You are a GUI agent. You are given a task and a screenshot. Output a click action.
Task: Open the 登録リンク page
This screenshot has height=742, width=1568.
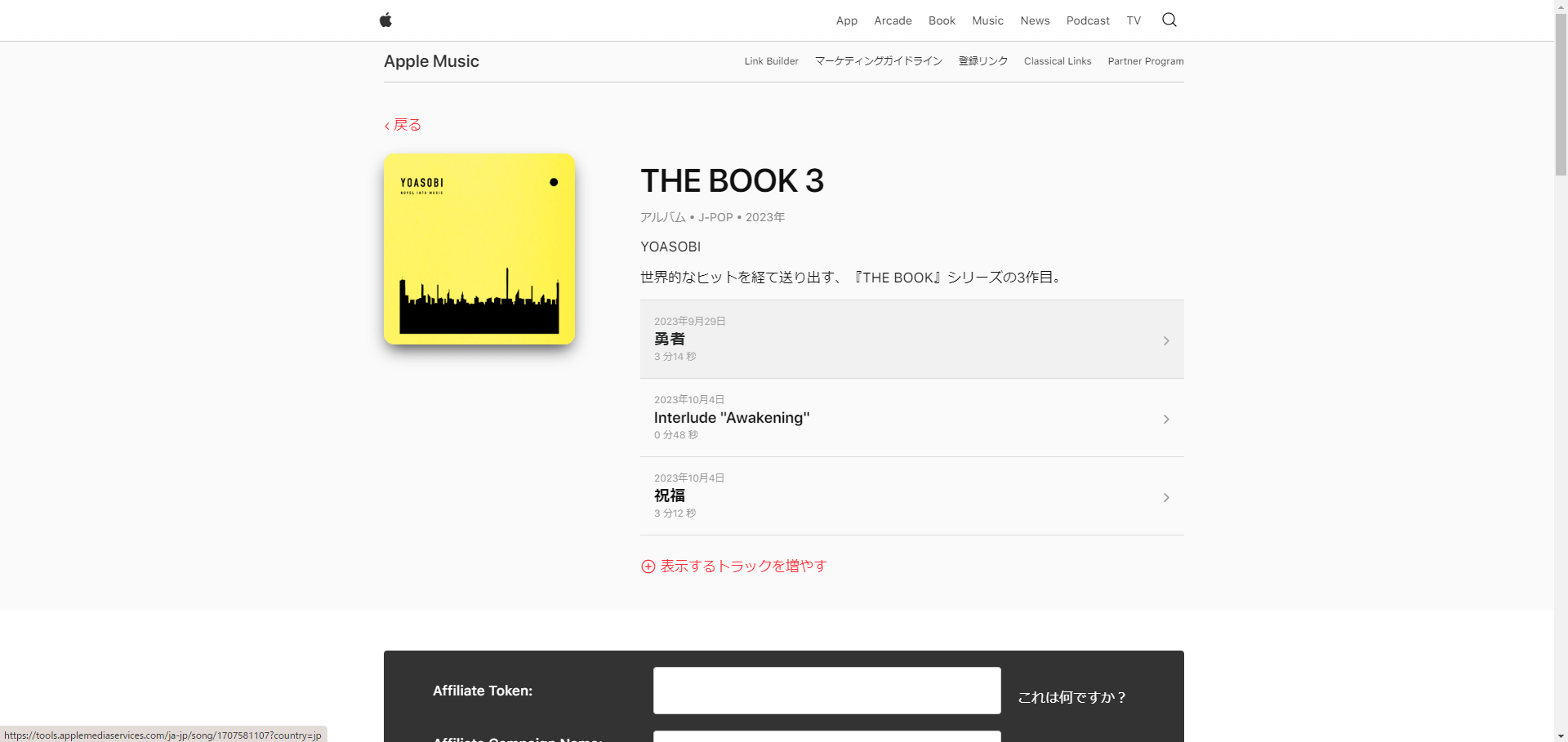pos(982,61)
